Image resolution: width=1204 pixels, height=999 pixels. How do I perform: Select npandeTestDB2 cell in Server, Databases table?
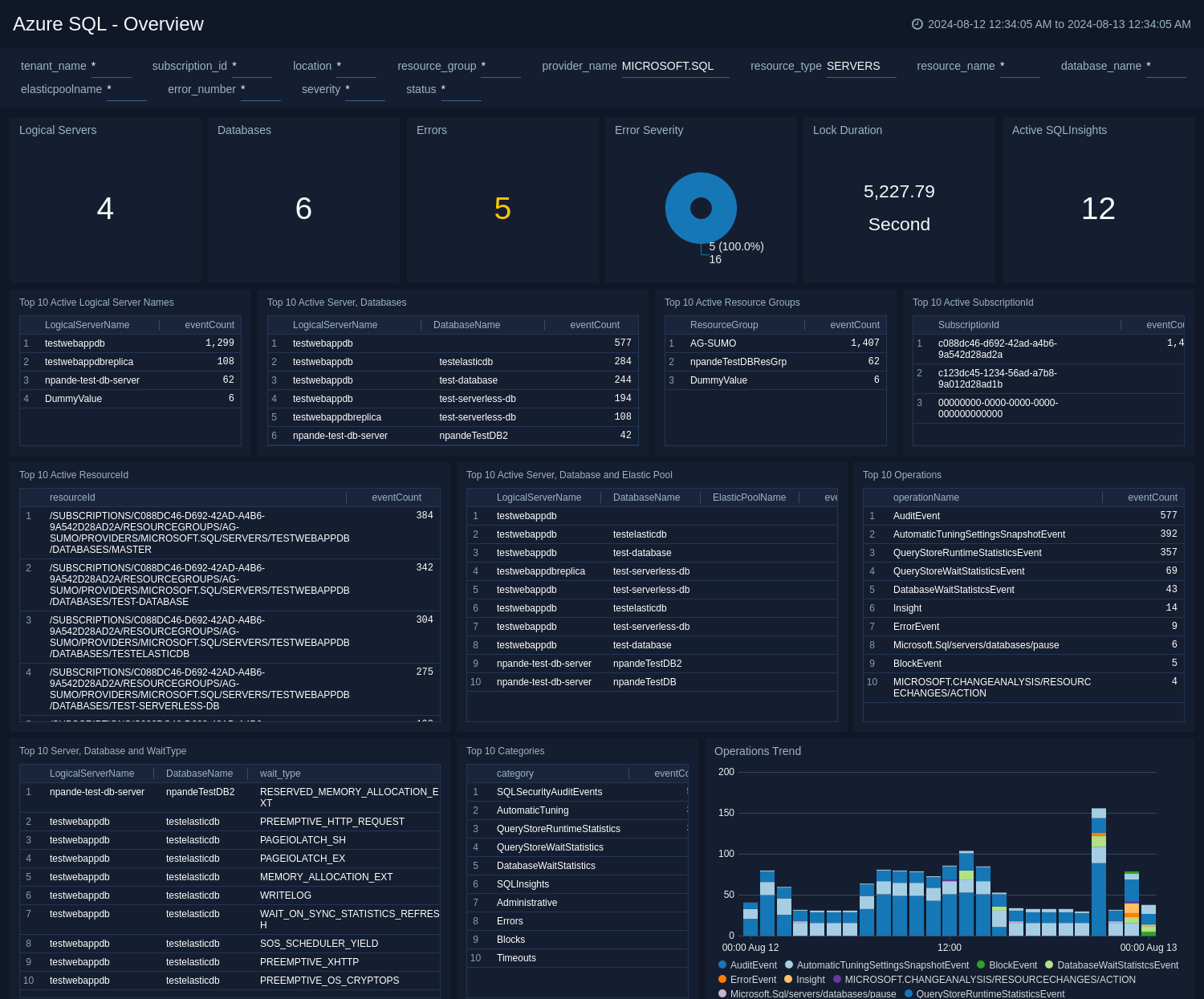coord(474,436)
